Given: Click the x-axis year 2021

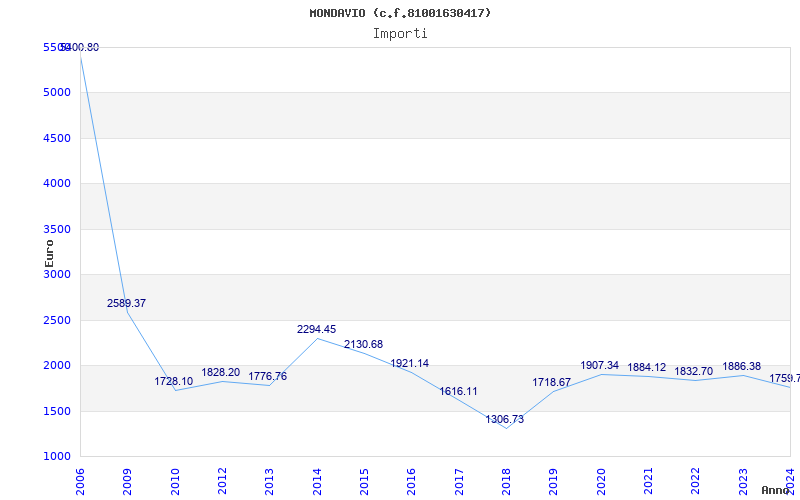Looking at the screenshot, I should [x=648, y=482].
